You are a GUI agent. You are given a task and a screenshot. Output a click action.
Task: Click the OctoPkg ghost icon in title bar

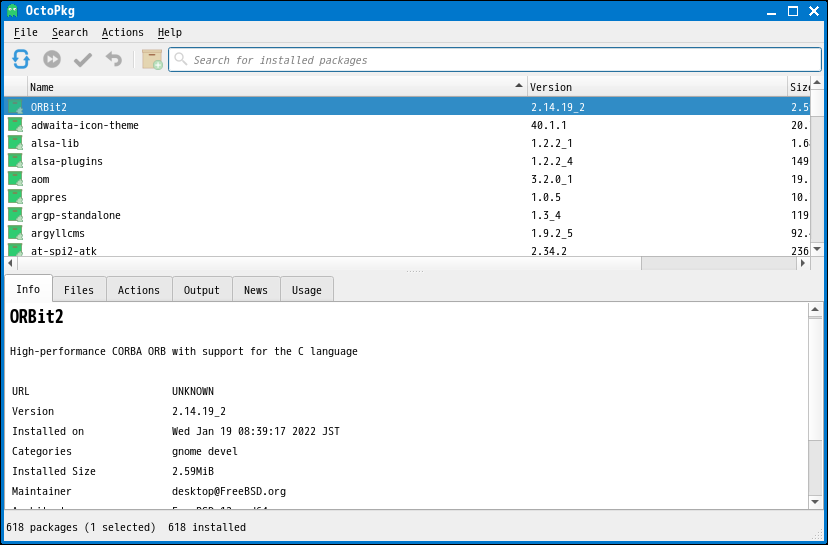click(12, 11)
